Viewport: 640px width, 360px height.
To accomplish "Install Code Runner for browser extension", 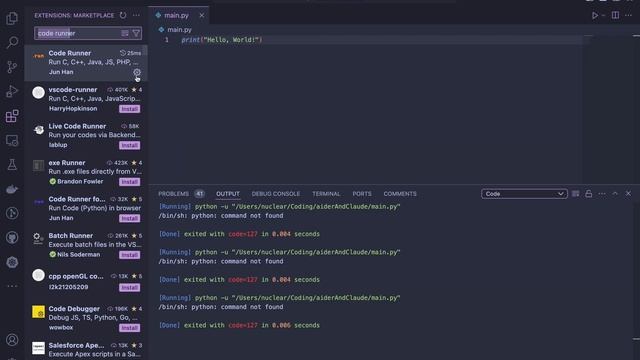I will click(x=130, y=218).
